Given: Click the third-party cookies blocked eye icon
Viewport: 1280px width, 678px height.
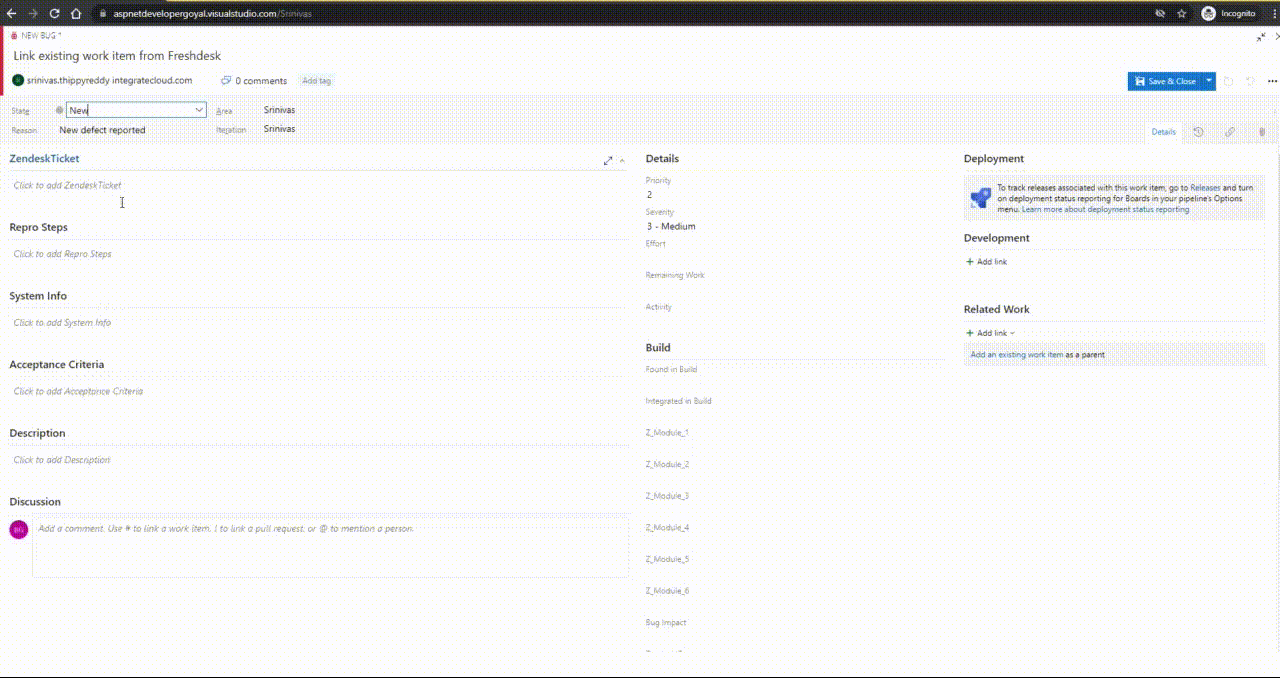Looking at the screenshot, I should [1160, 14].
